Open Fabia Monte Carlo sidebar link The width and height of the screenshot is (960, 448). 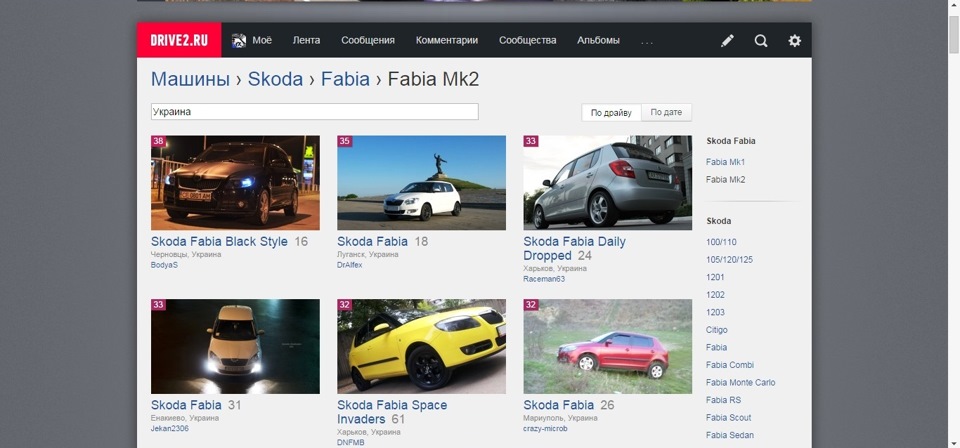(740, 383)
